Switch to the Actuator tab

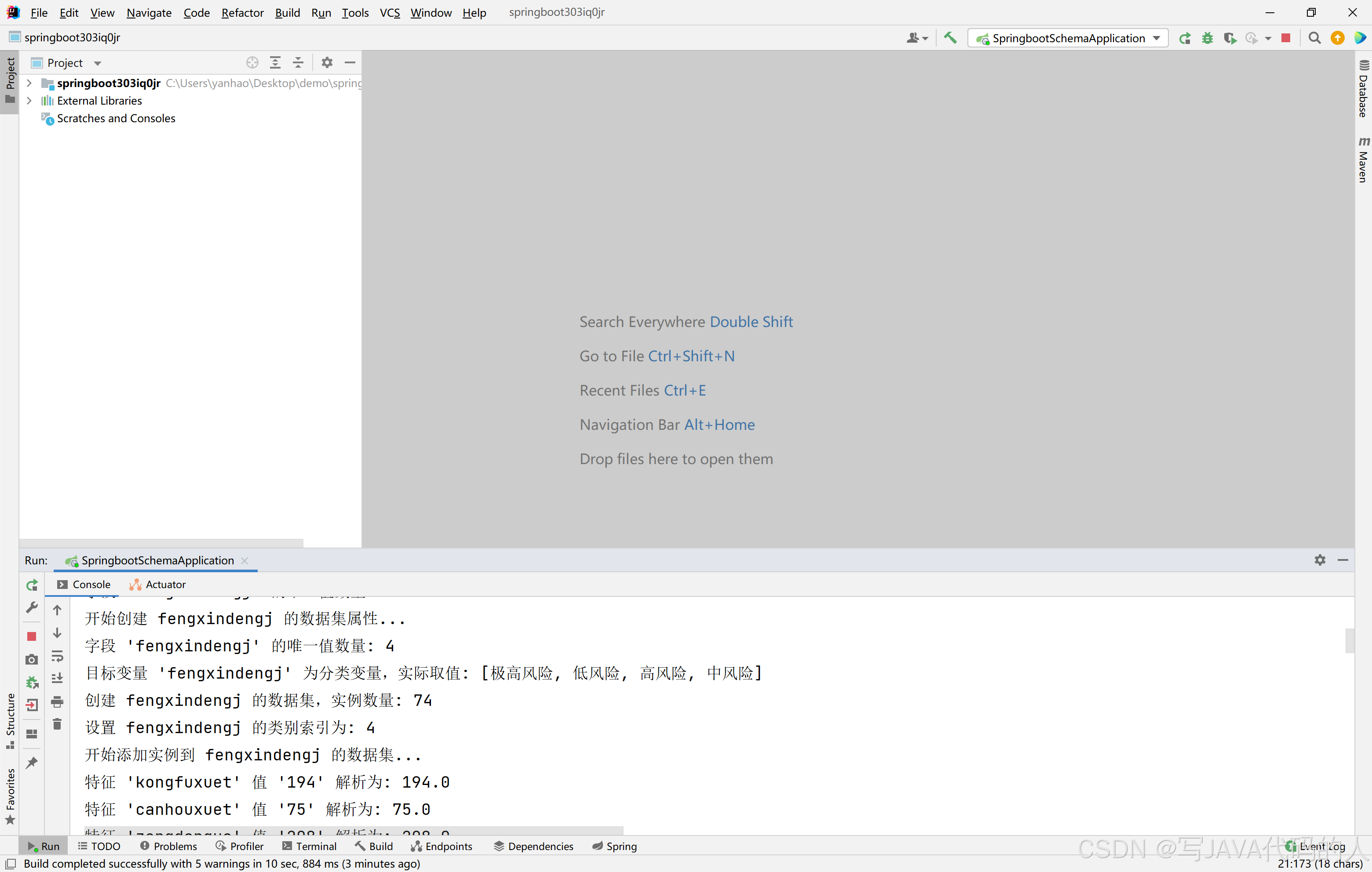158,585
